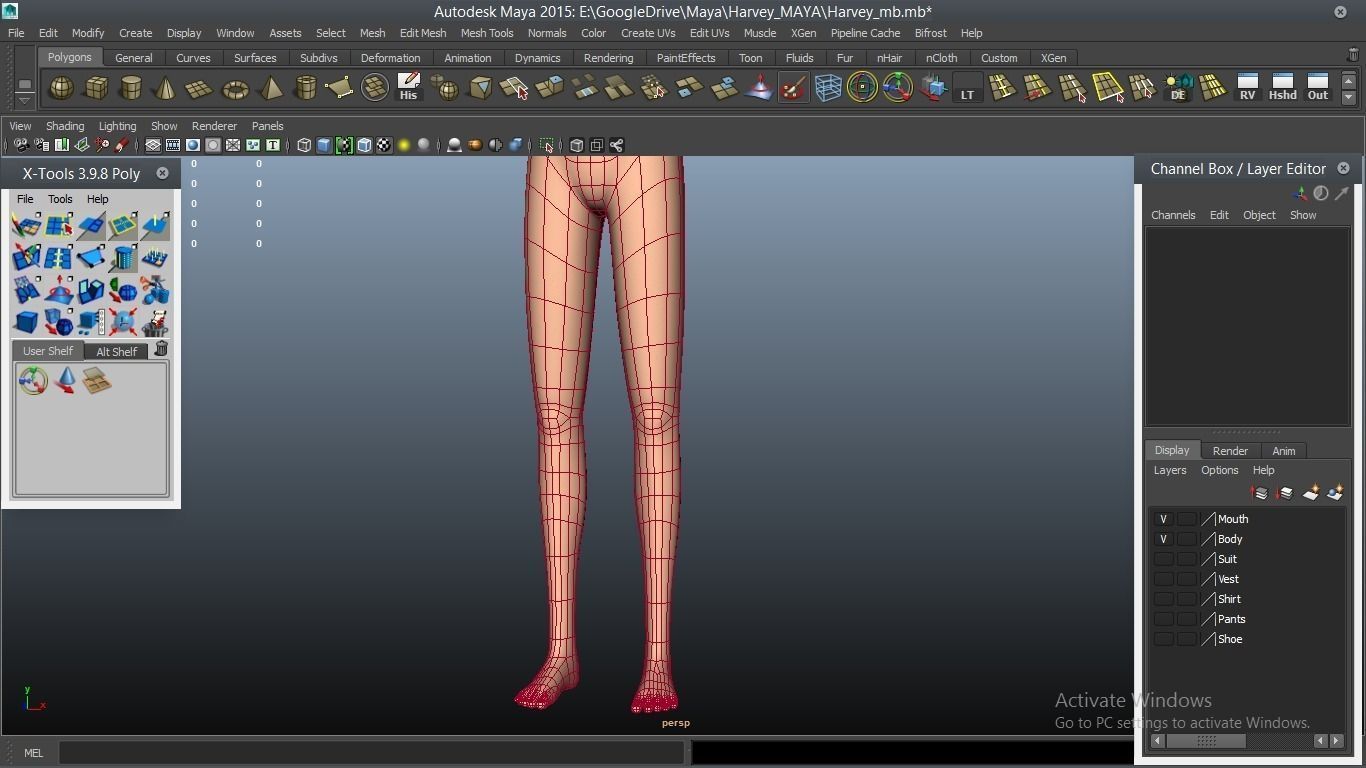This screenshot has height=768, width=1366.
Task: Create a polygon pipe from the shelf
Action: [x=305, y=88]
